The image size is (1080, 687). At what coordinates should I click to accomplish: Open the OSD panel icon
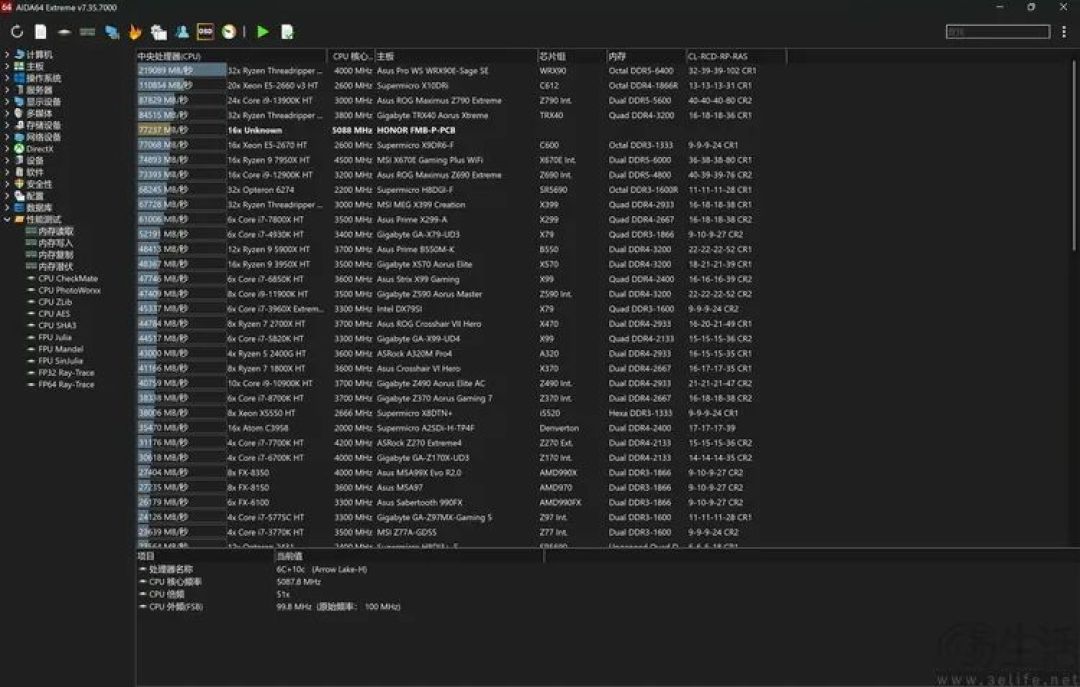click(x=205, y=32)
